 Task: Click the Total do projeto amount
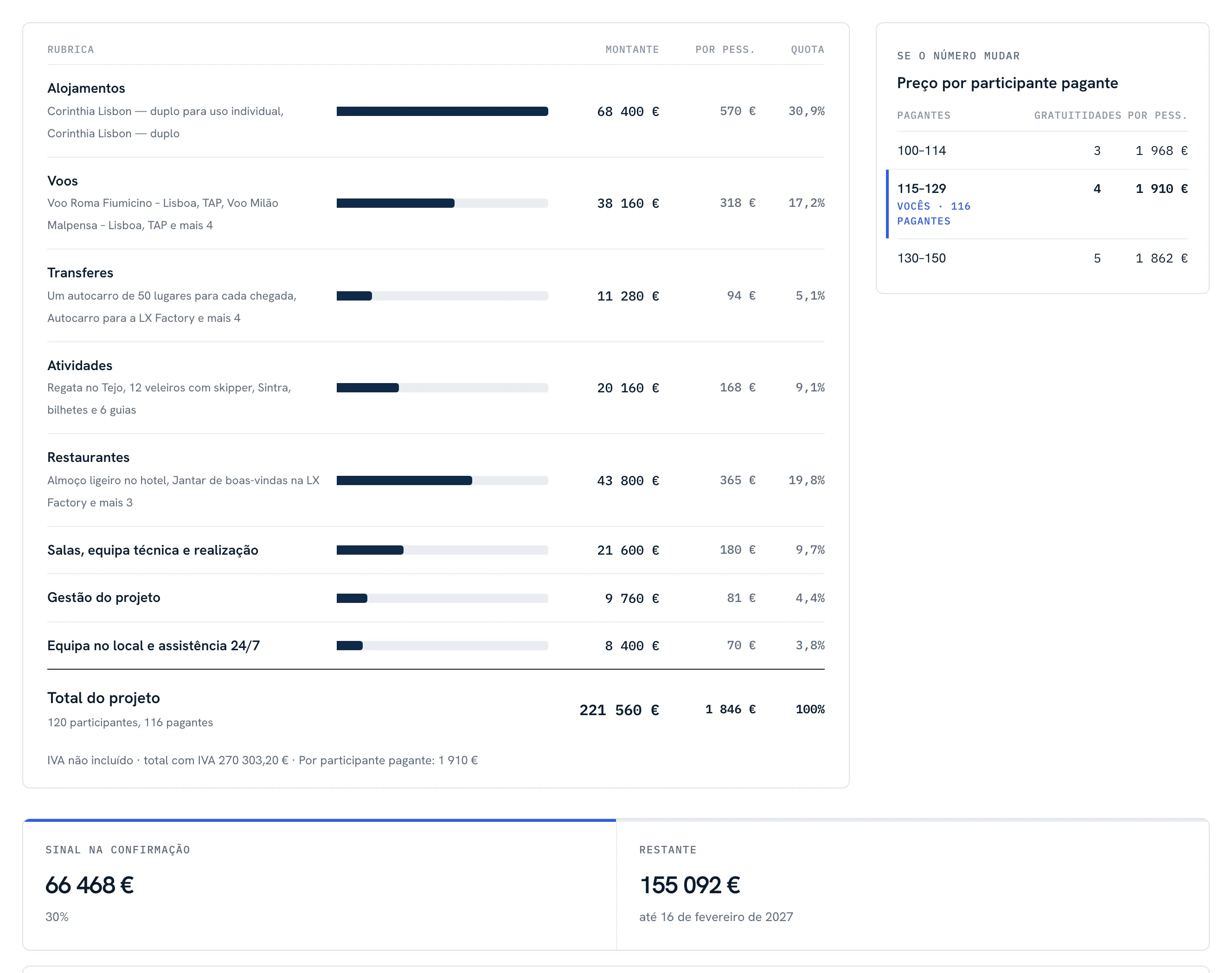click(x=619, y=711)
